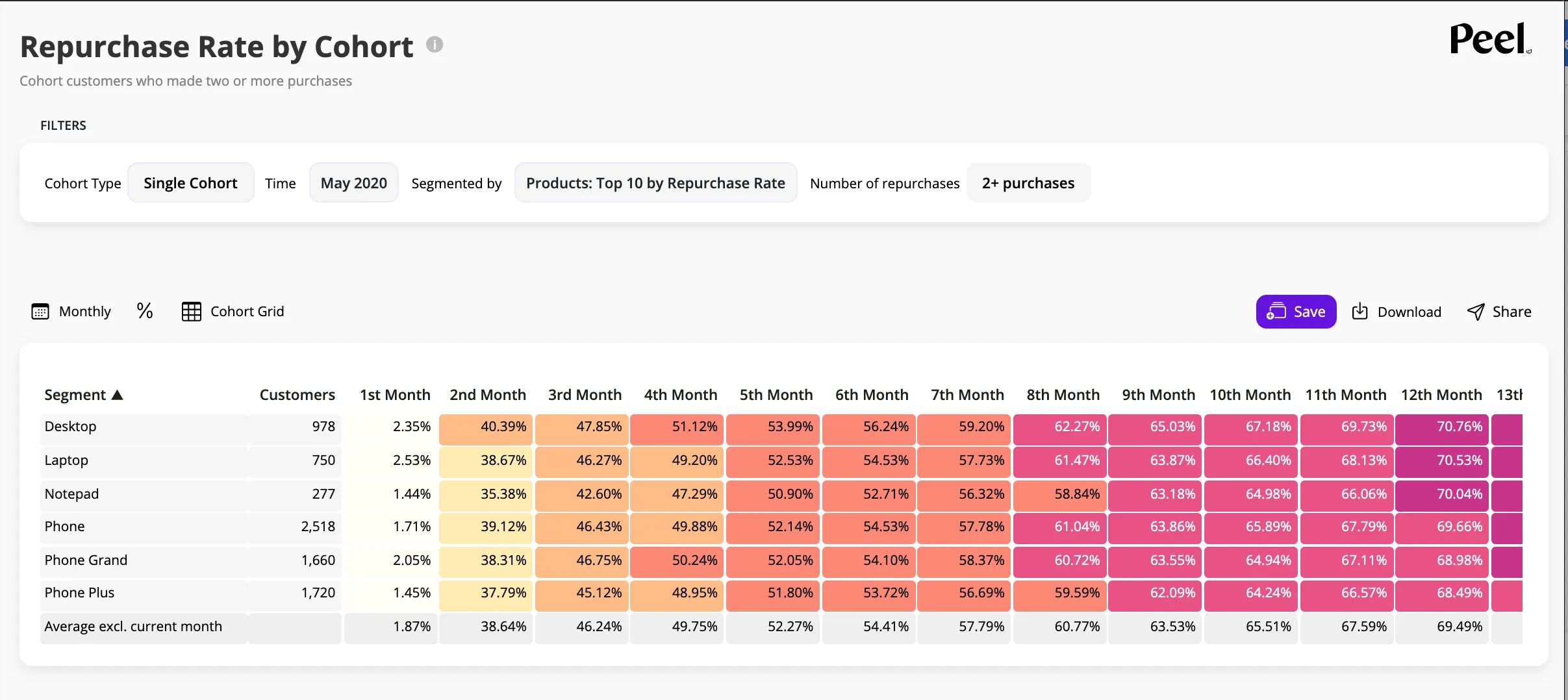Image resolution: width=1568 pixels, height=700 pixels.
Task: Click the Peel logo
Action: click(x=1490, y=39)
